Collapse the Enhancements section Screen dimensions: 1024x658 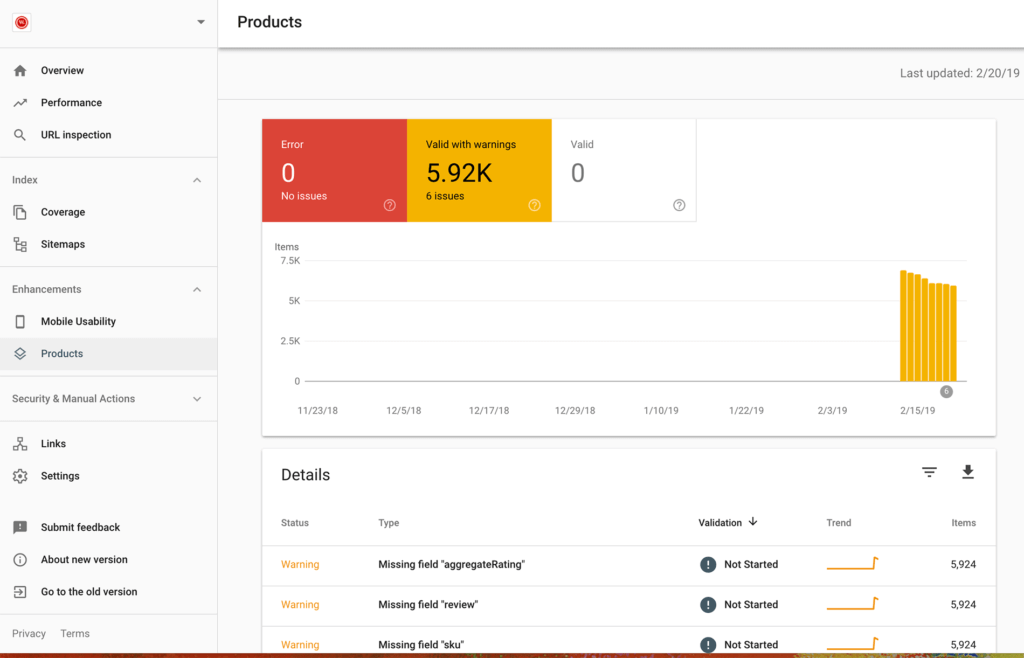[x=197, y=290]
